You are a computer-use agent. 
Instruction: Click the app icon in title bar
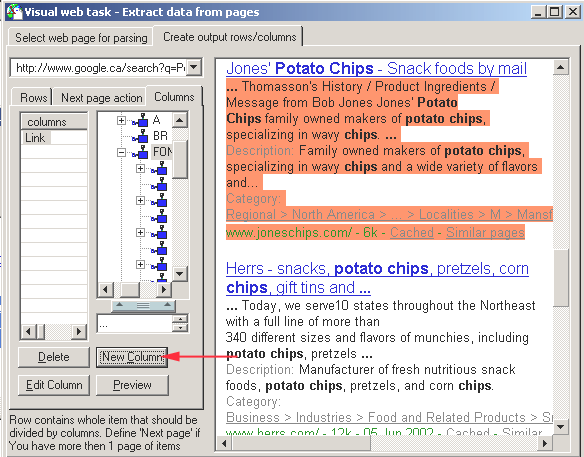click(x=14, y=12)
